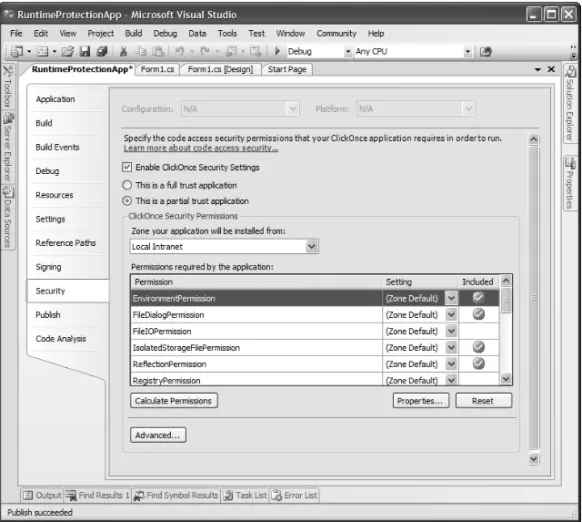Image resolution: width=582 pixels, height=522 pixels.
Task: Save the file with the floppy disk icon
Action: (85, 51)
